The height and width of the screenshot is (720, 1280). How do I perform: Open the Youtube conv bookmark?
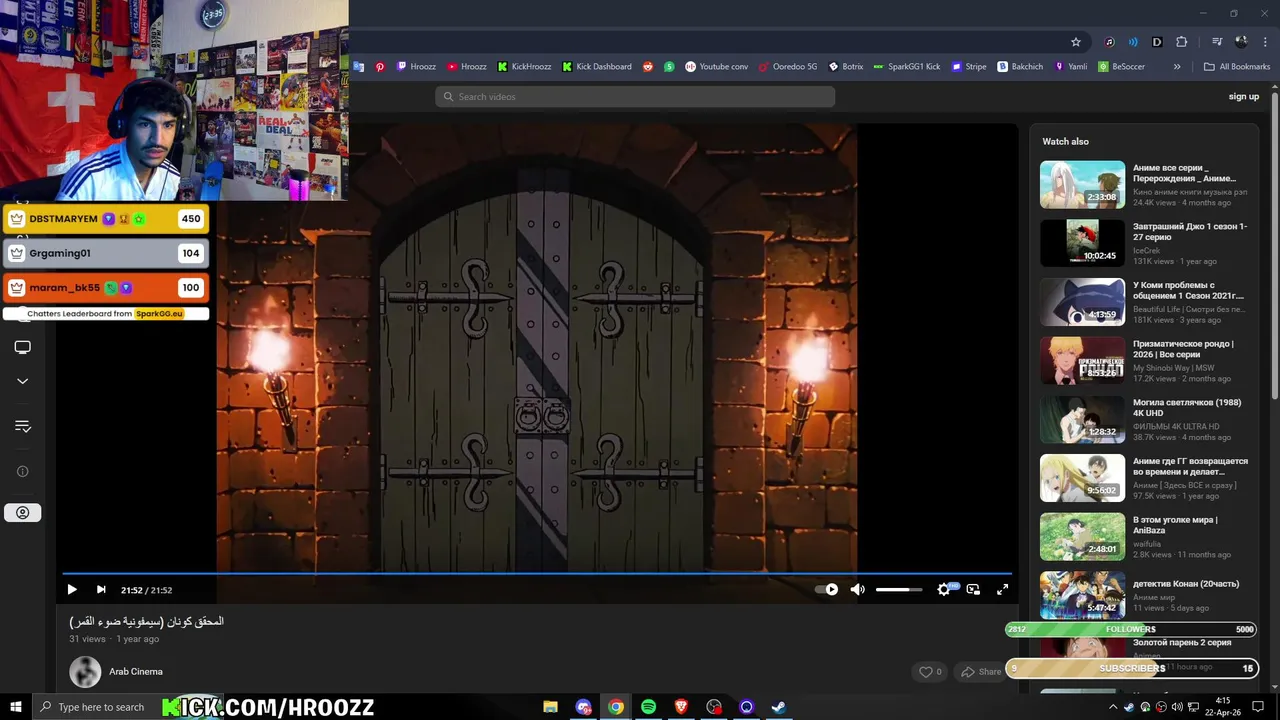tap(716, 67)
